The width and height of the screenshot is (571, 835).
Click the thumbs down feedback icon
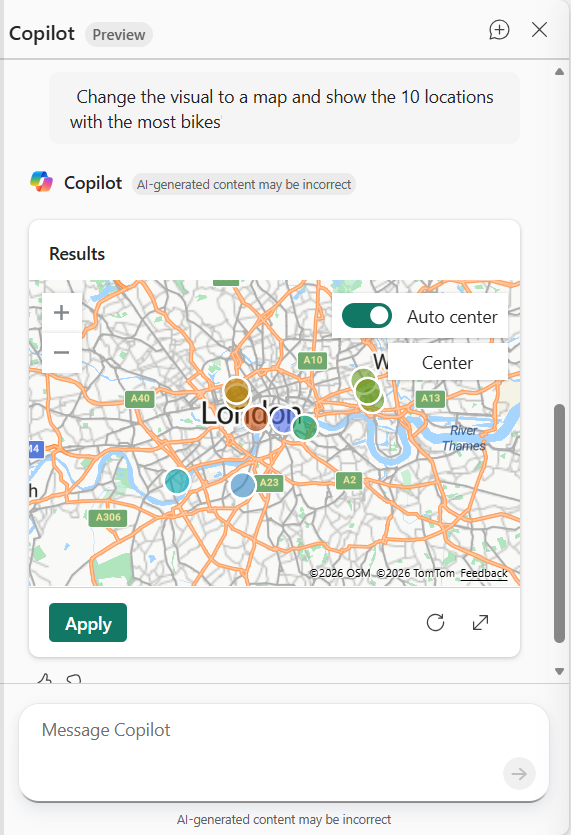click(74, 678)
